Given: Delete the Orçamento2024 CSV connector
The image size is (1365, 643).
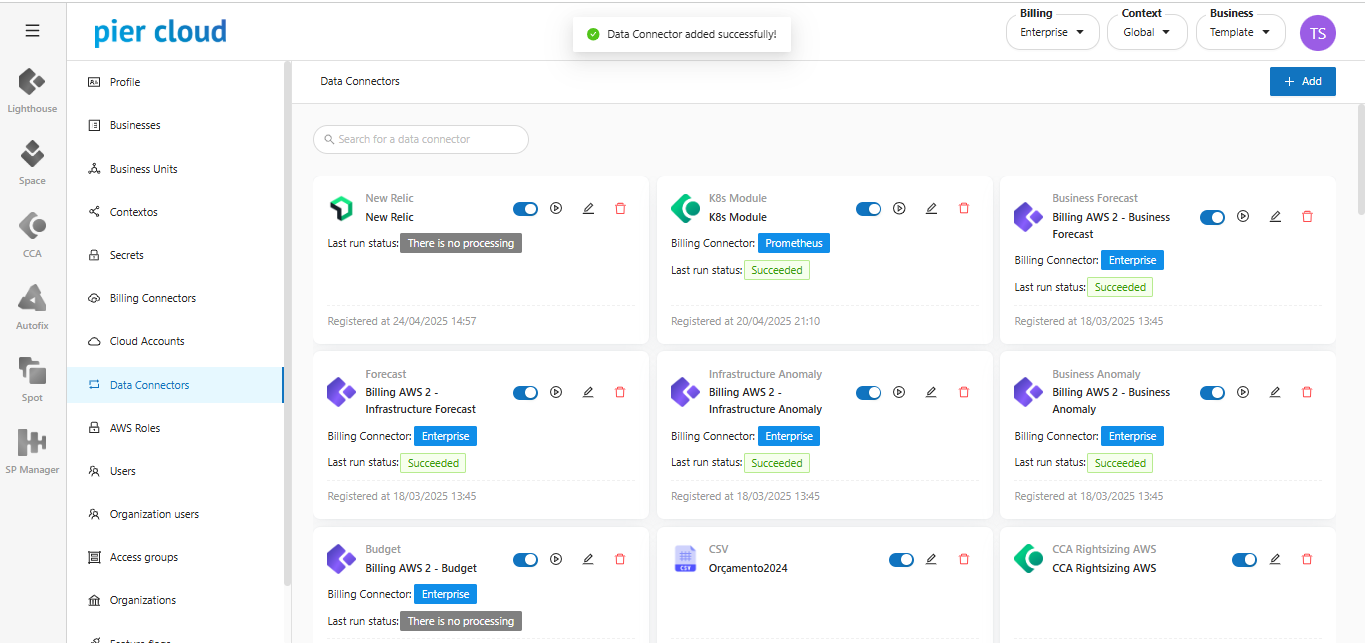Looking at the screenshot, I should tap(964, 559).
